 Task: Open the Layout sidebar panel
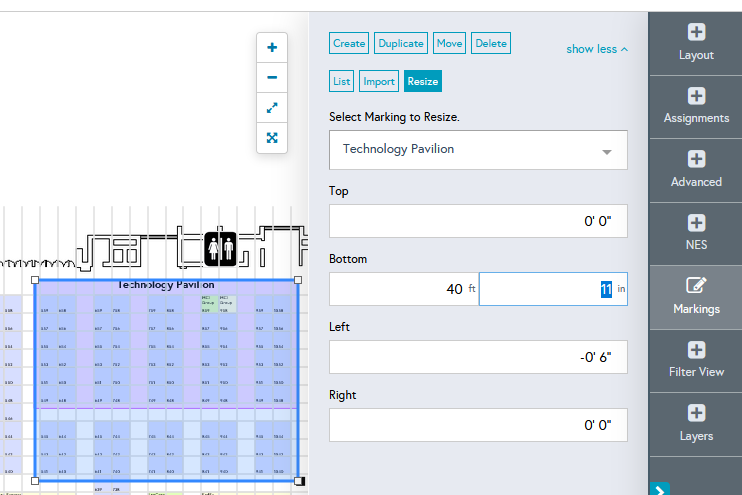click(x=696, y=42)
